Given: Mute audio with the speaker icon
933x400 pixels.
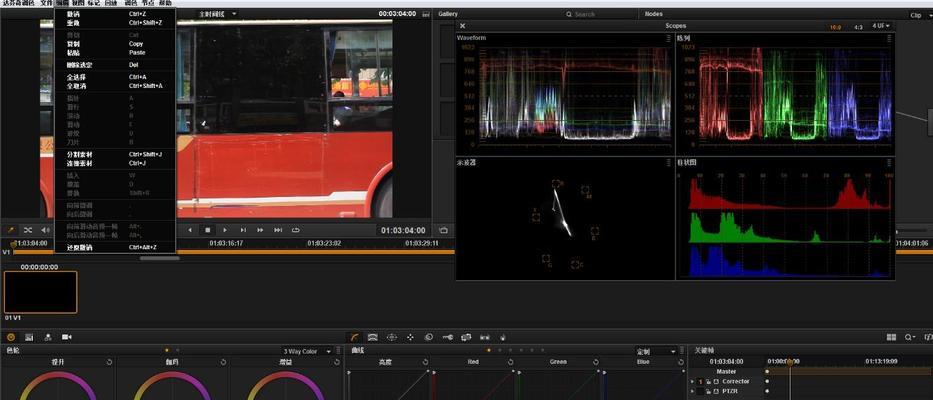Looking at the screenshot, I should click(46, 230).
